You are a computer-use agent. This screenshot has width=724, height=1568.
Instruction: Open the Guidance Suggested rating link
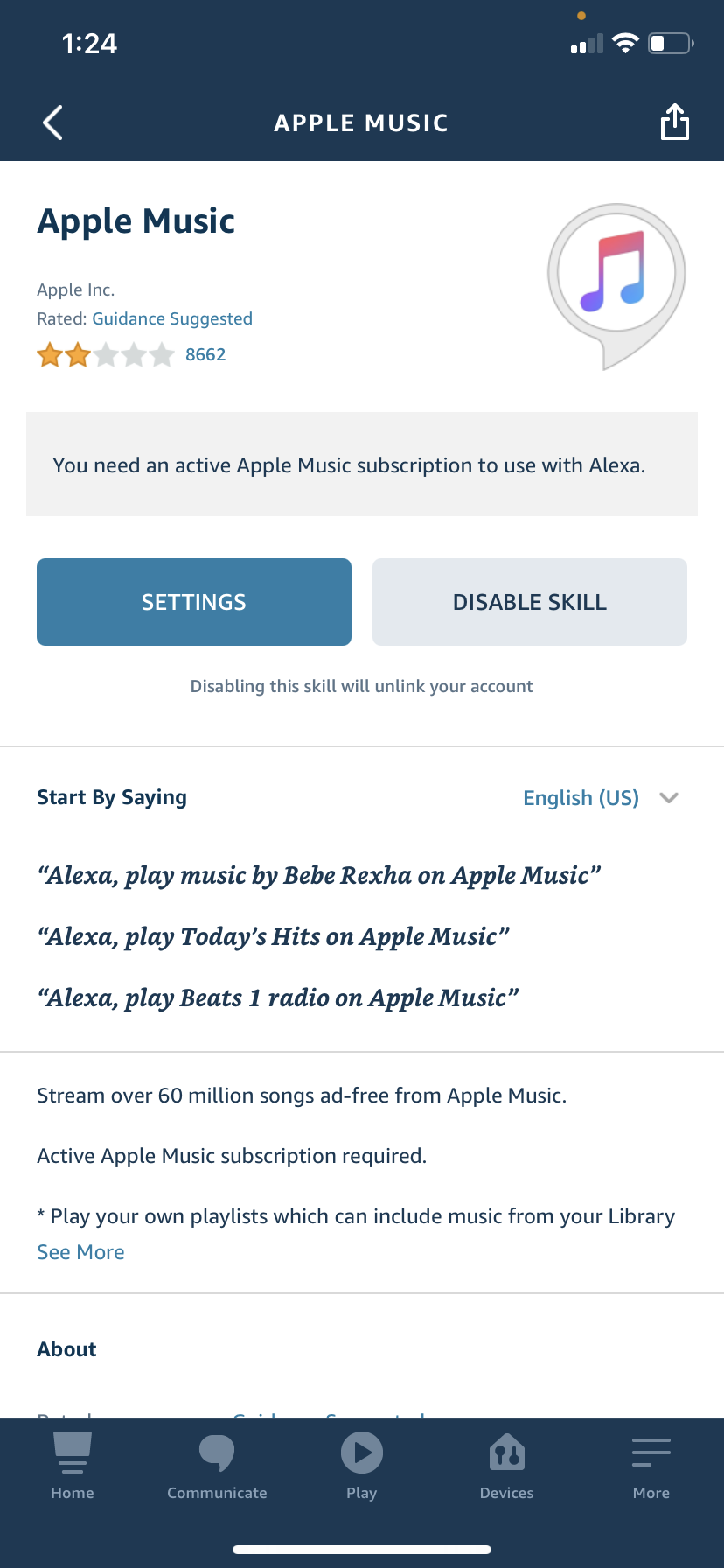point(171,318)
